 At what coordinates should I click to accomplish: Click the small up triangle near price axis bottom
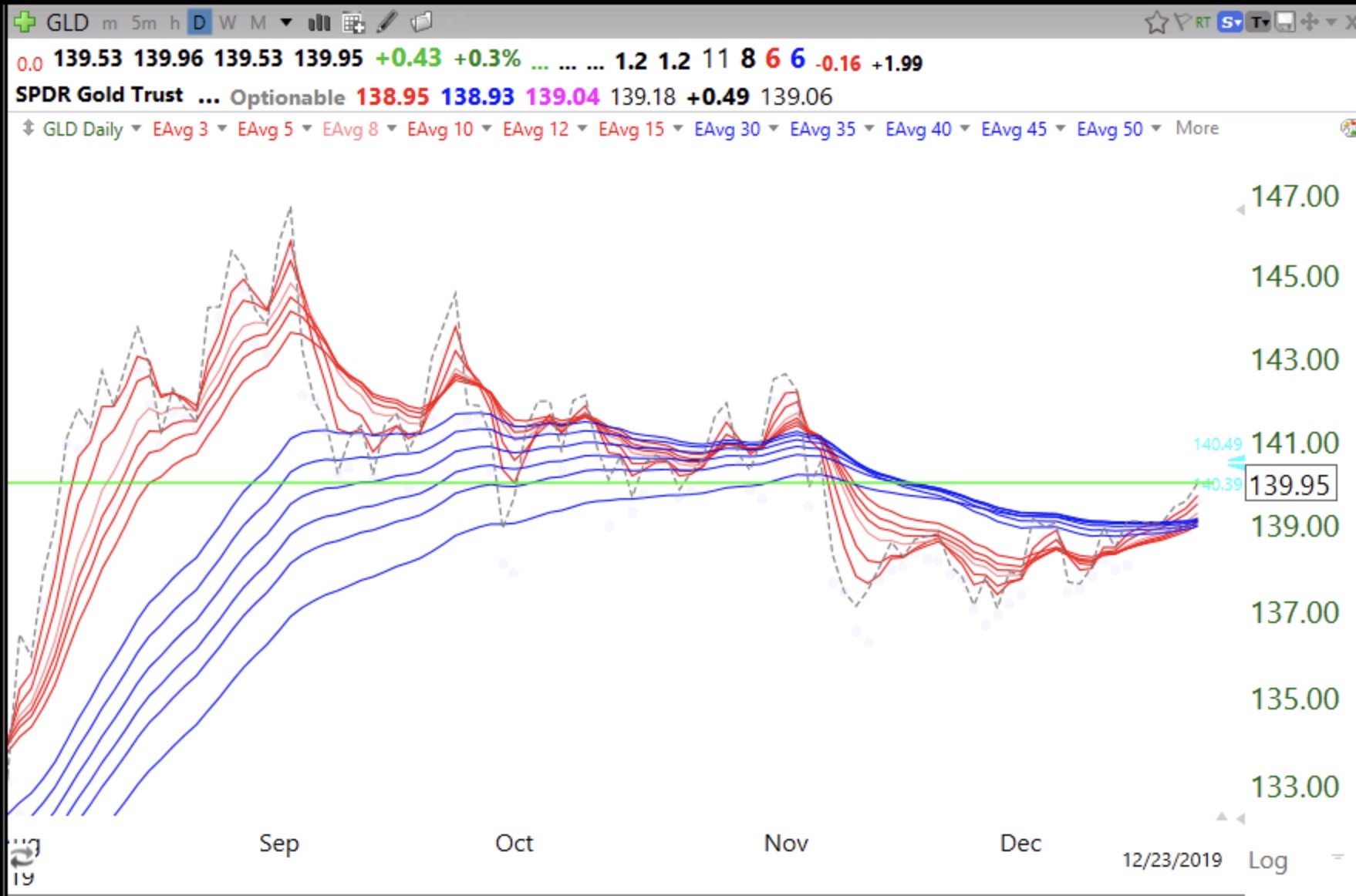click(1222, 817)
